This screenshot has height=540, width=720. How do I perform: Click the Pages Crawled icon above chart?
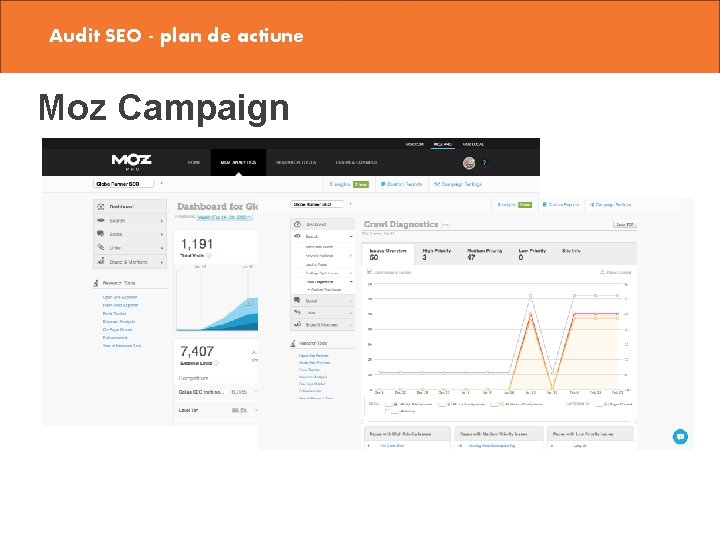(603, 272)
